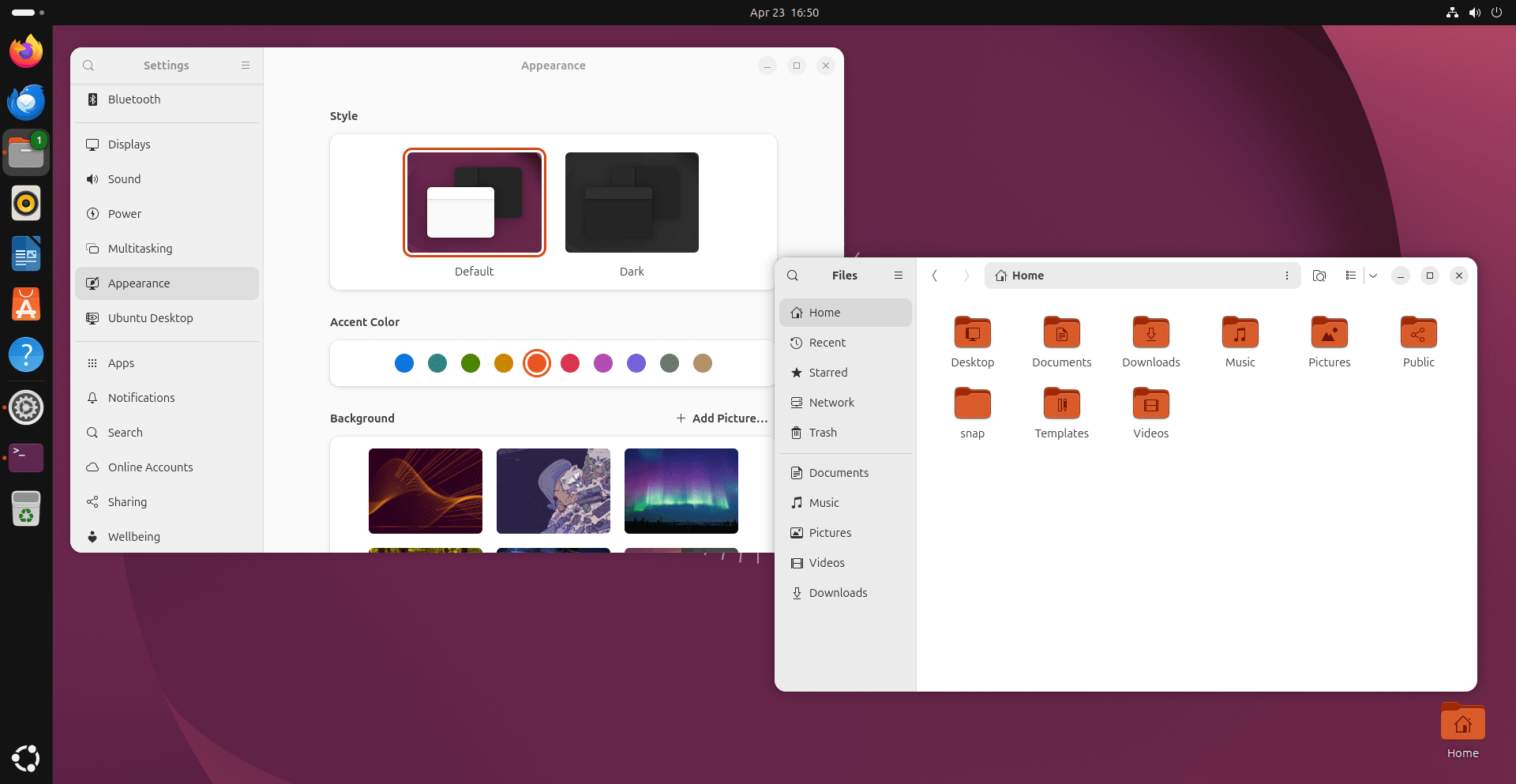Open the Home path options menu
1516x784 pixels.
pos(1286,276)
